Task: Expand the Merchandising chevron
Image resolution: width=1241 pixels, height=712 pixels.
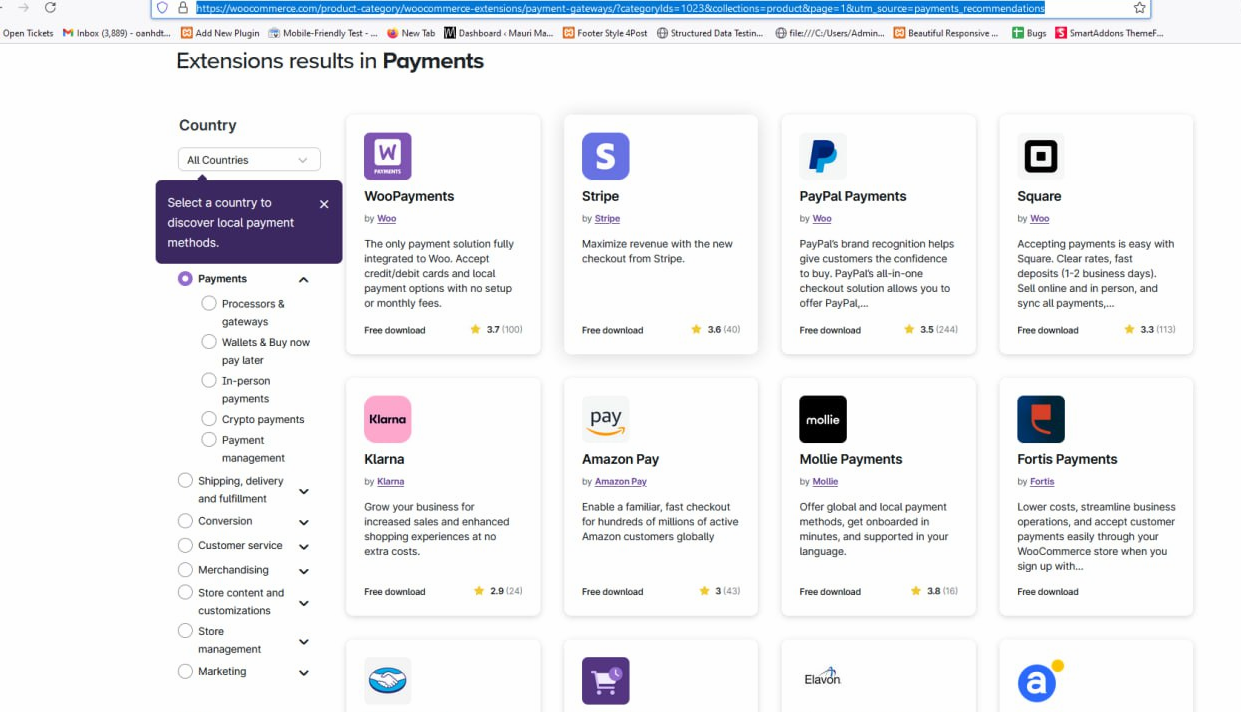Action: [x=304, y=571]
